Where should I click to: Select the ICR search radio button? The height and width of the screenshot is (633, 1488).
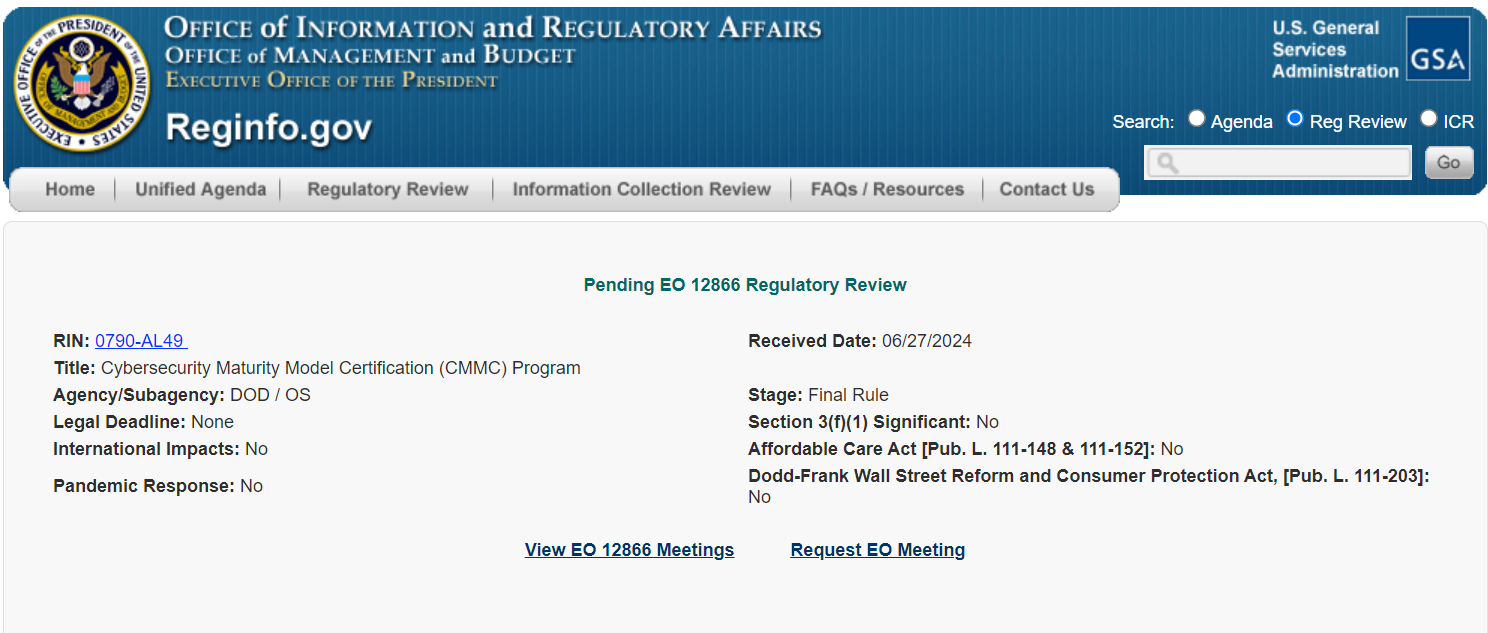pyautogui.click(x=1428, y=117)
